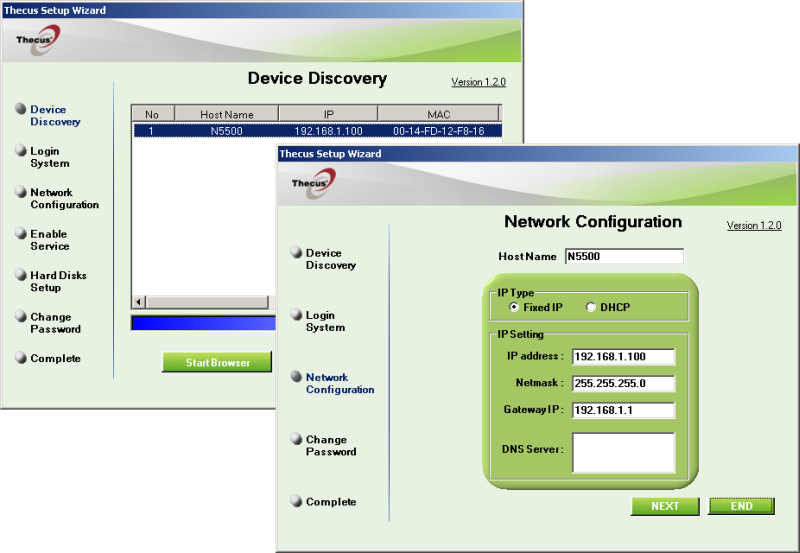
Task: Select the 192.168.1.100 cell in device list
Action: pyautogui.click(x=328, y=131)
